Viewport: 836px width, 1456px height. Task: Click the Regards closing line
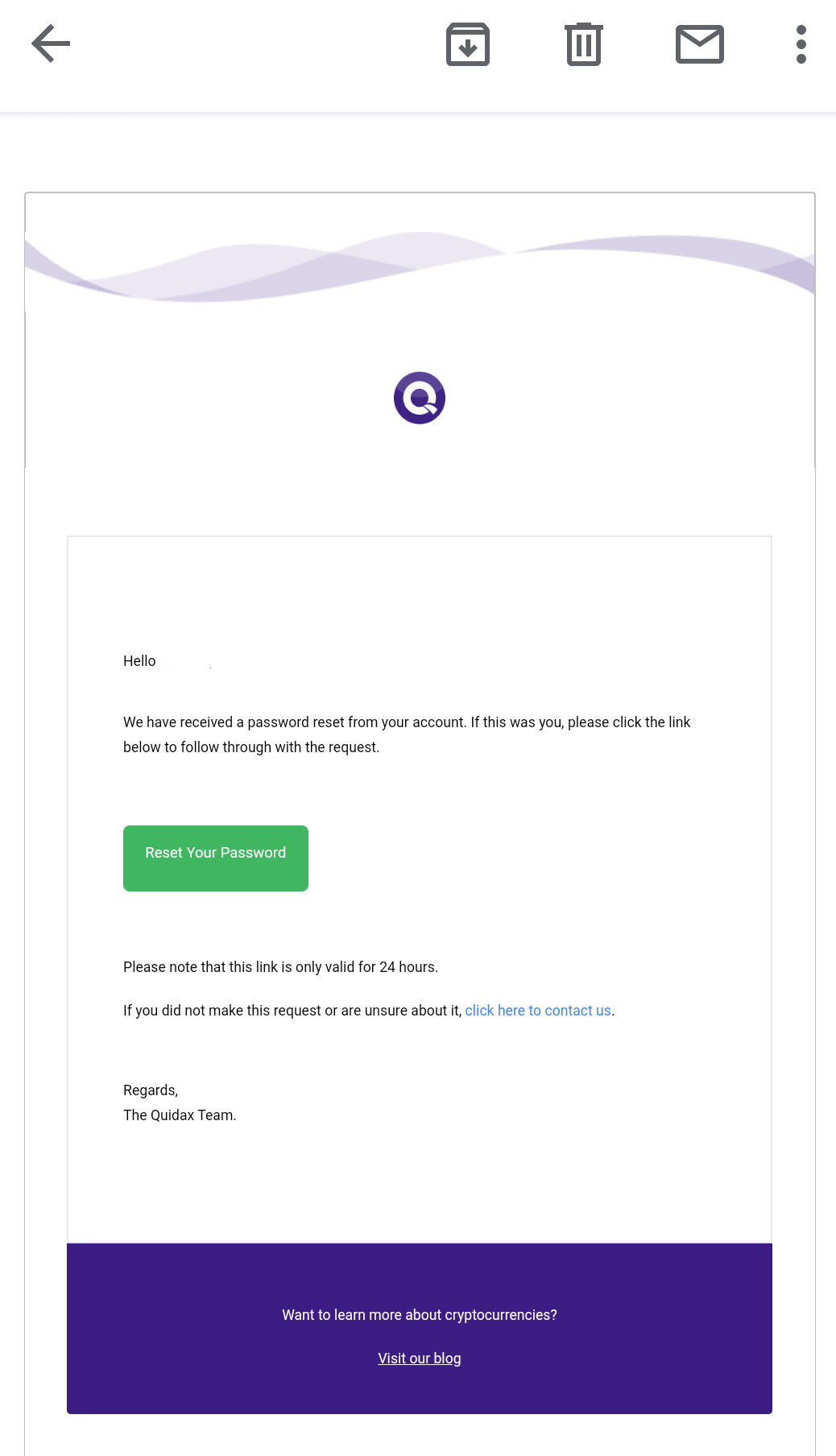point(151,1090)
